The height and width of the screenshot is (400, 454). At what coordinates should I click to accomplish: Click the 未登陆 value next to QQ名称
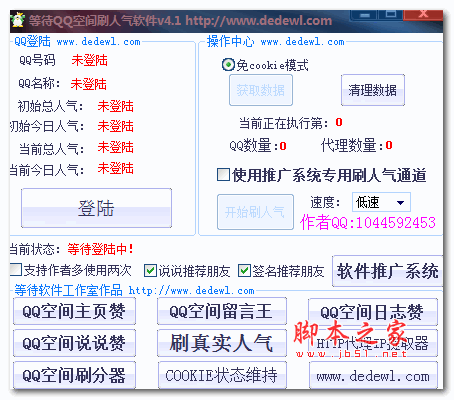click(89, 84)
